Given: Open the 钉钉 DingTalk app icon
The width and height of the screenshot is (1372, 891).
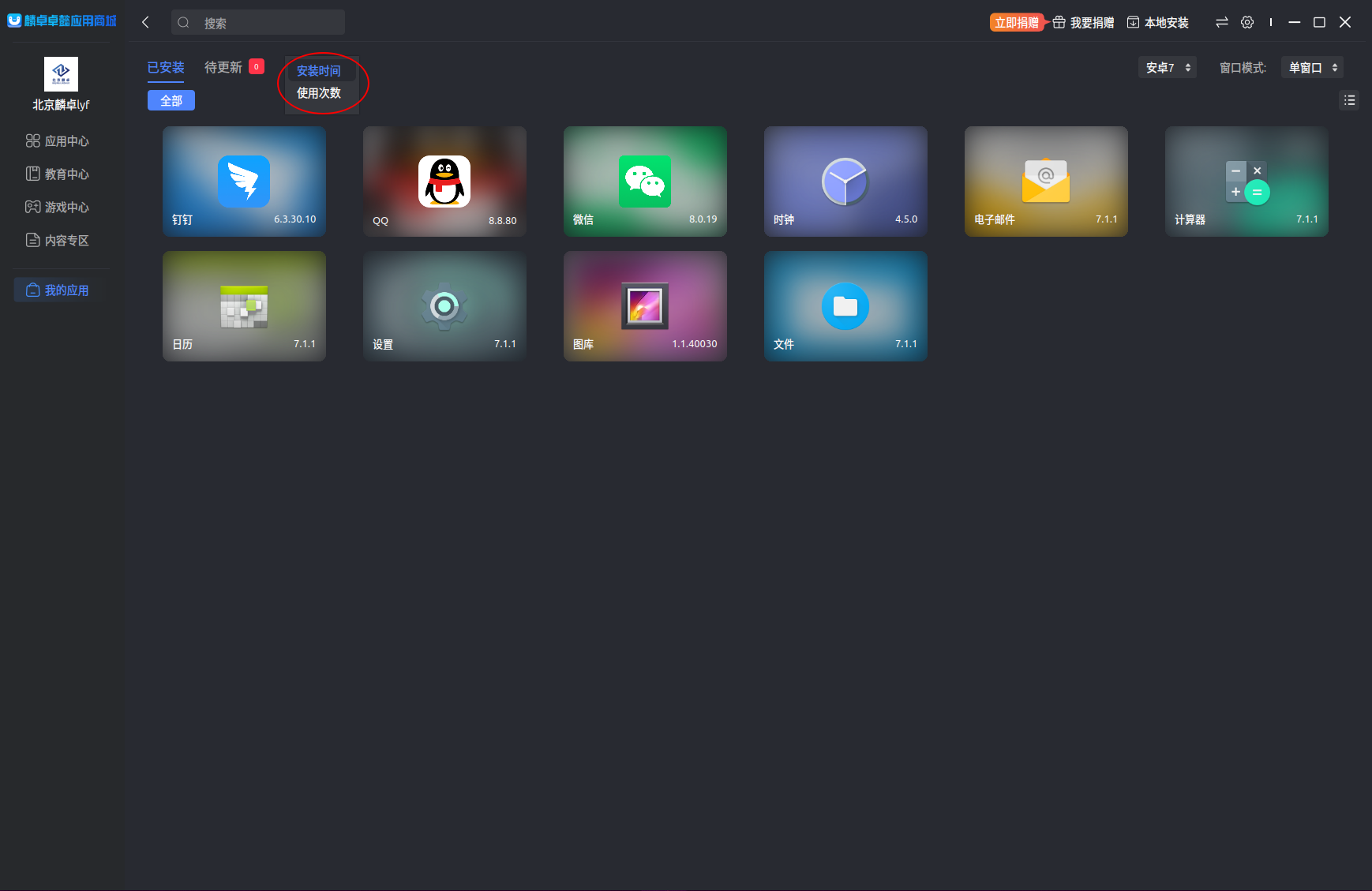Looking at the screenshot, I should [244, 182].
